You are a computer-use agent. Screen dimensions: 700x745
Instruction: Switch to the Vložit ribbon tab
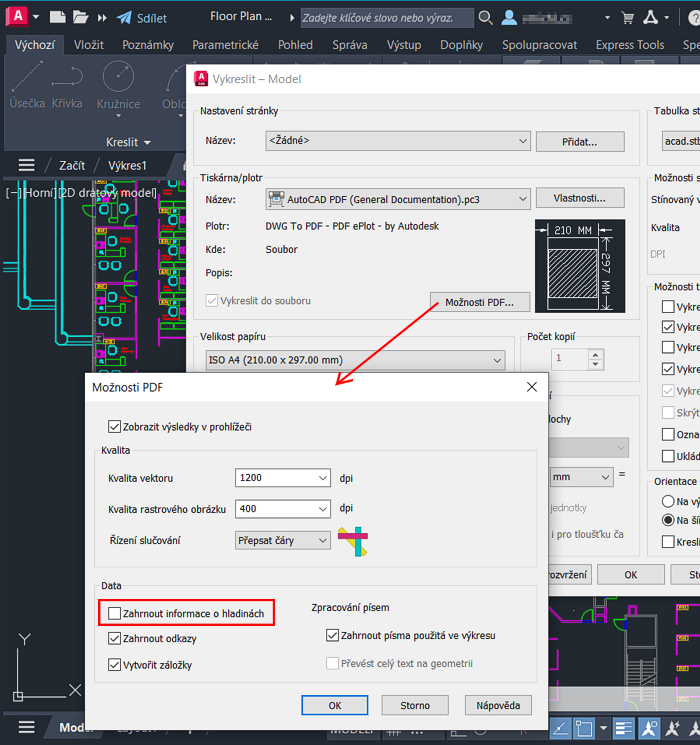click(x=88, y=45)
